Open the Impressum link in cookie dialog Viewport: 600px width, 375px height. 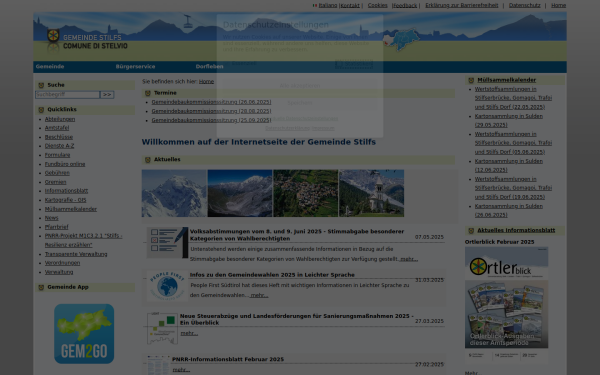pyautogui.click(x=323, y=128)
